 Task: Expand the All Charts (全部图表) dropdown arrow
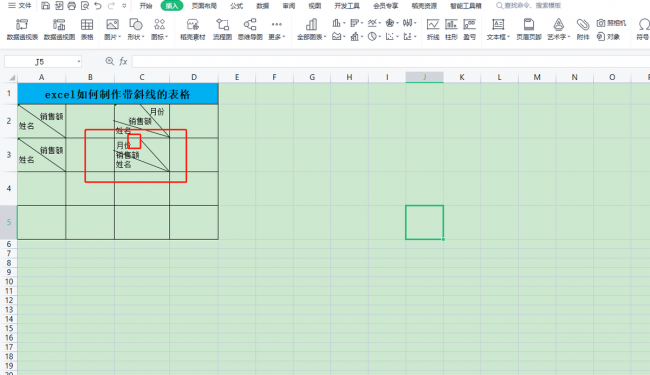click(x=325, y=37)
